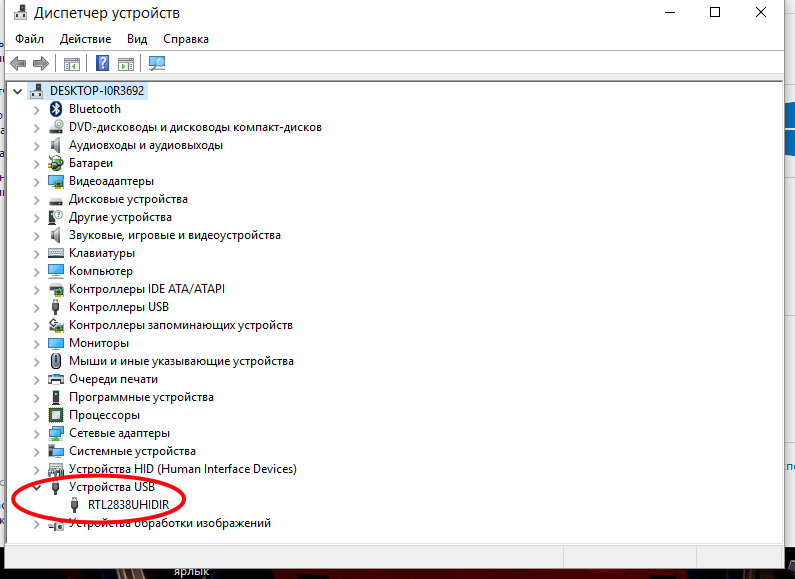Select the Дисковые устройства label
Viewport: 795px width, 579px height.
click(128, 199)
